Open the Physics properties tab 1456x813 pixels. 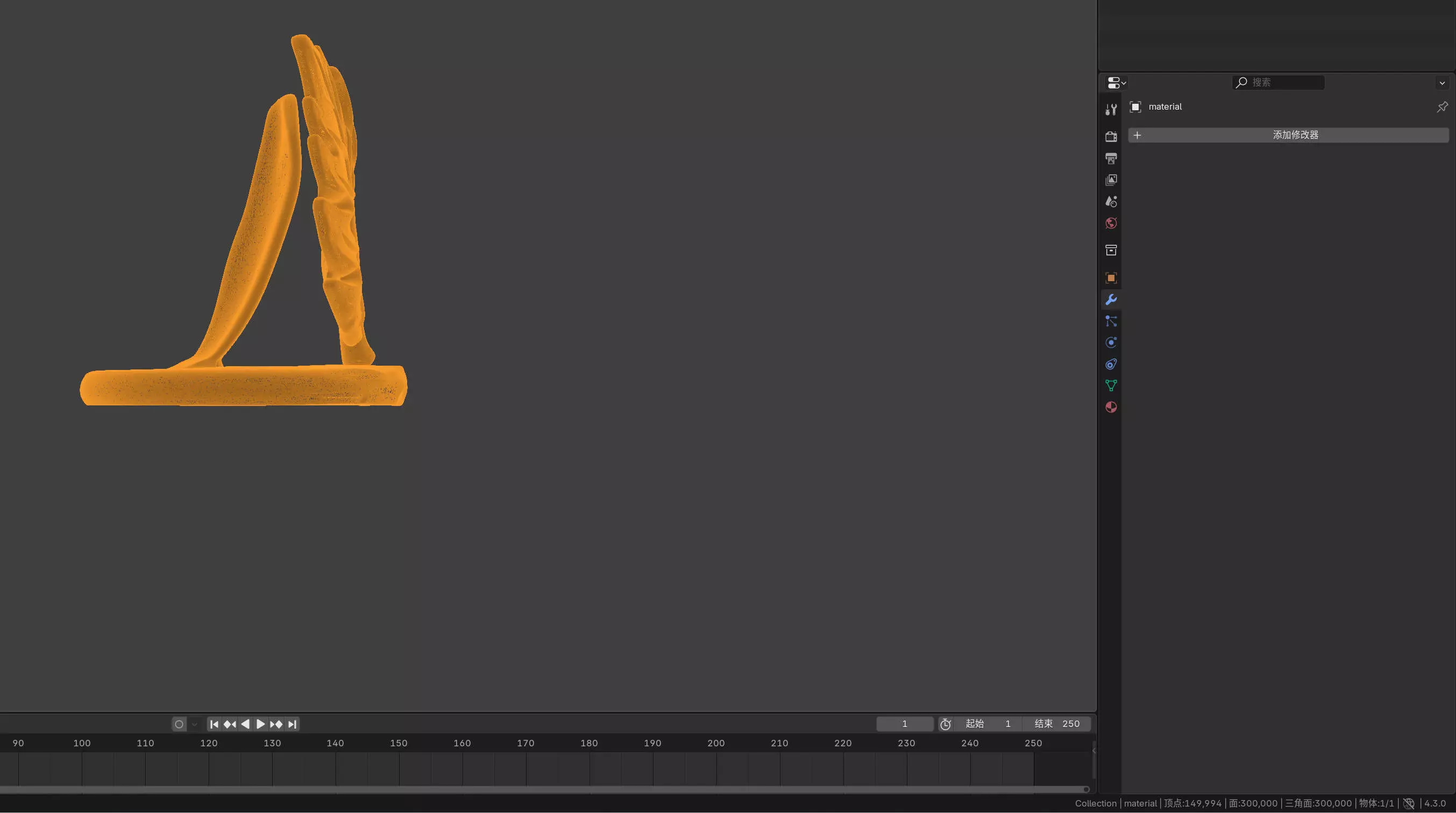coord(1111,343)
